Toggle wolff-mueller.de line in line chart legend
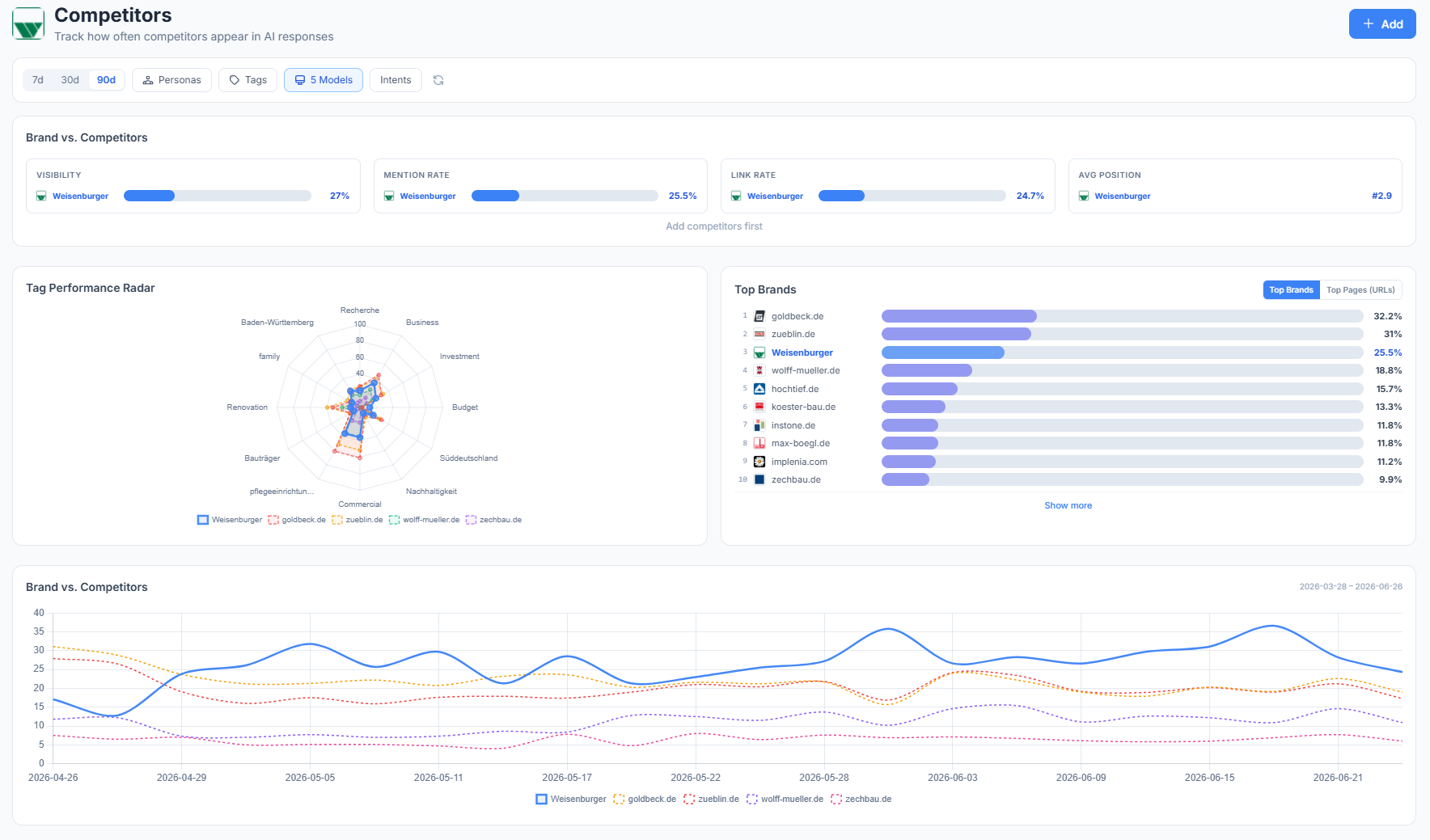Screen dimensions: 1430x840 click(x=785, y=799)
